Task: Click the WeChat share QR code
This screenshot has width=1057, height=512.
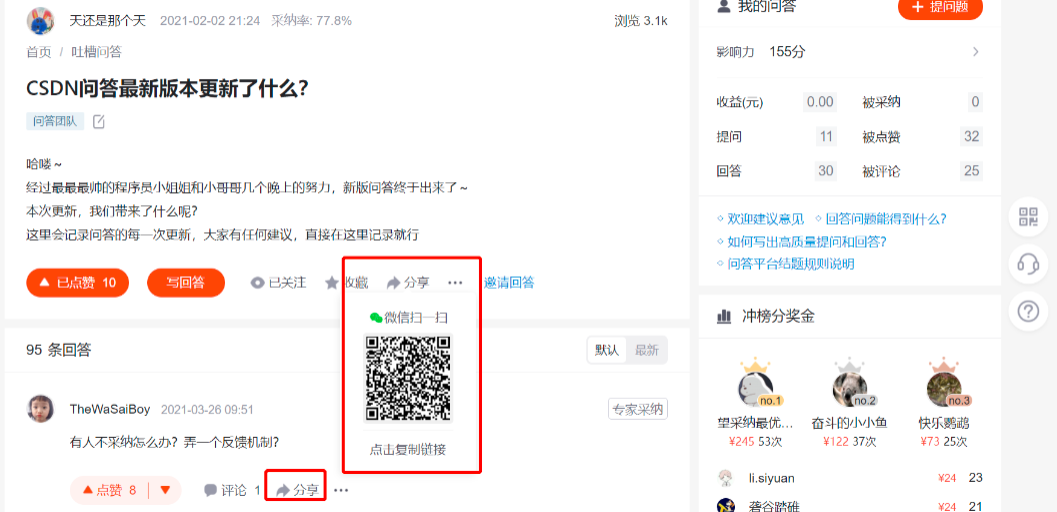Action: click(x=408, y=378)
